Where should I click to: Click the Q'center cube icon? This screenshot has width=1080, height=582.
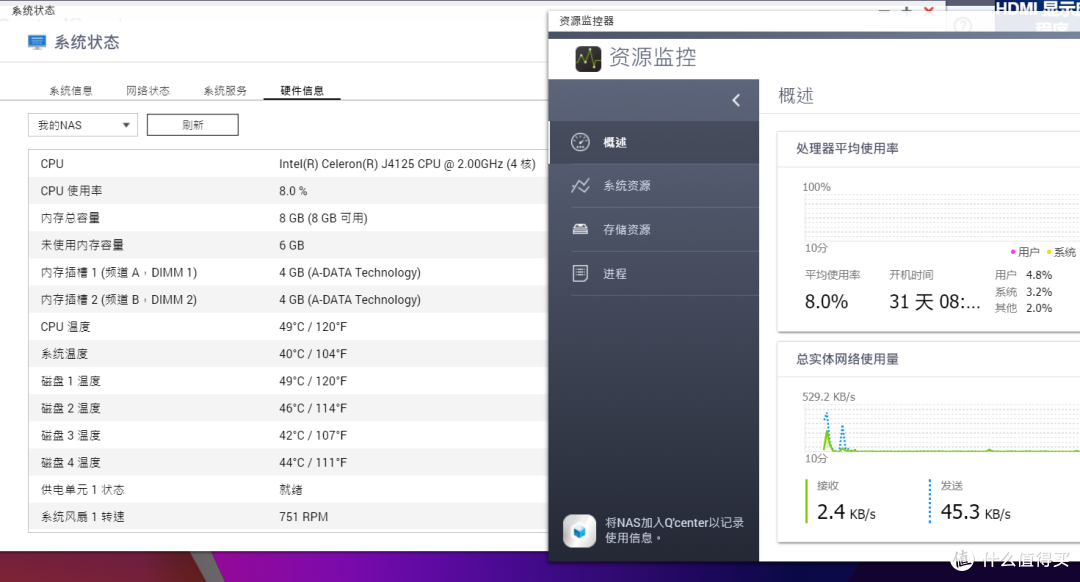click(579, 530)
